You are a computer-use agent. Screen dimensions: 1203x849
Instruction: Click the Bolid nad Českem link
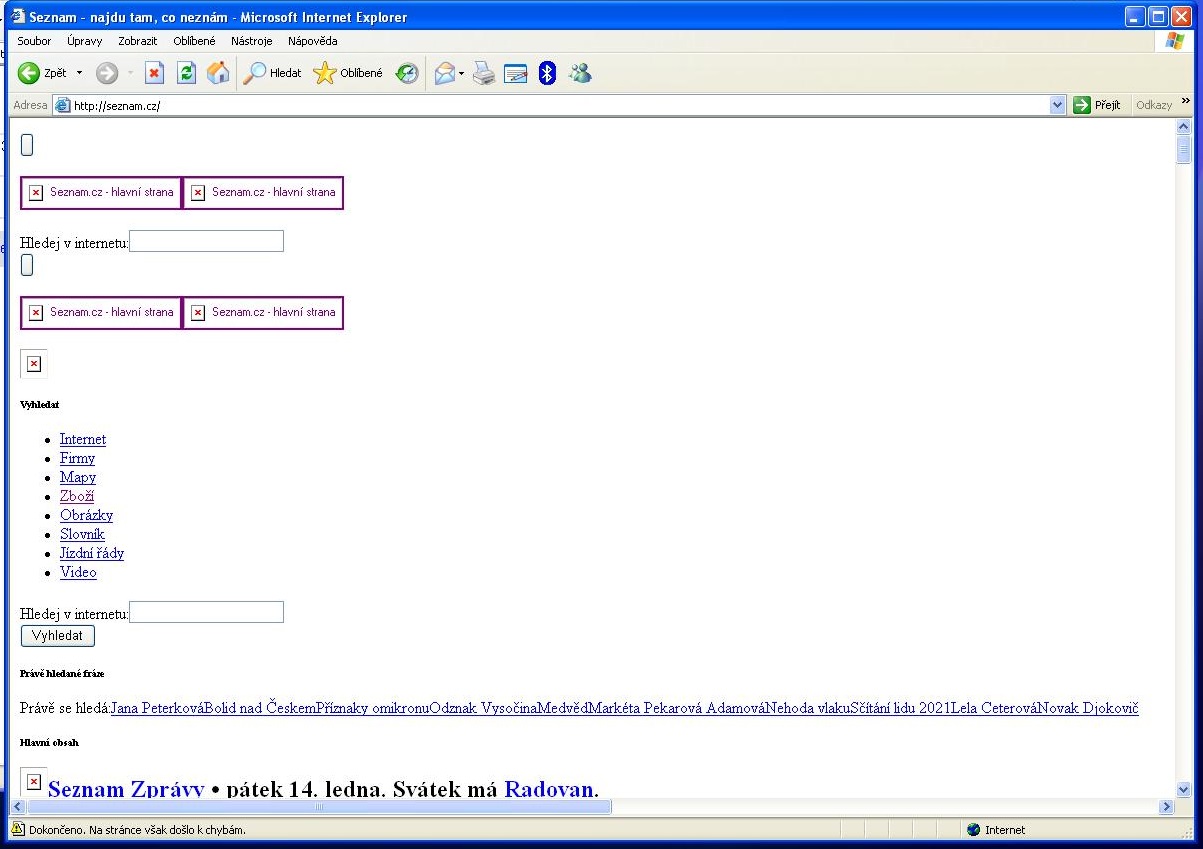(x=260, y=708)
